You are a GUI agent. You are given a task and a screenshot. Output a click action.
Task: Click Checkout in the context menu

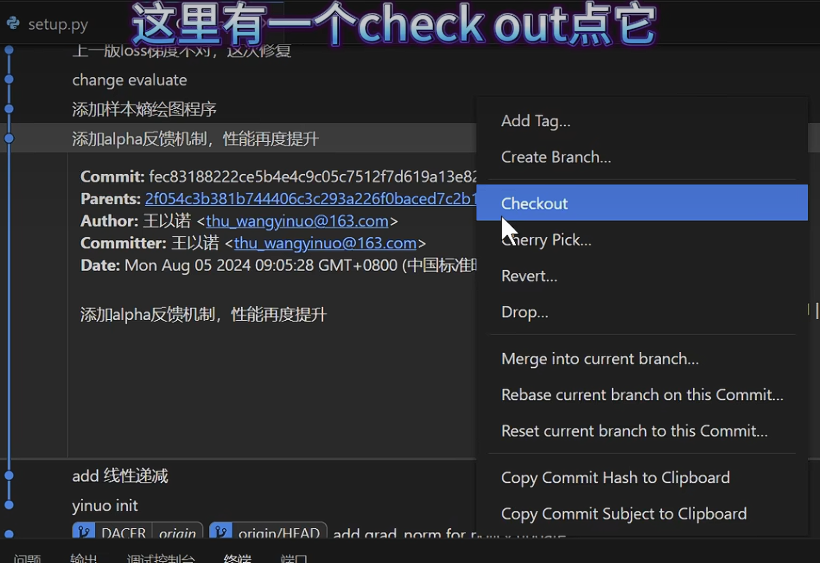click(x=642, y=203)
